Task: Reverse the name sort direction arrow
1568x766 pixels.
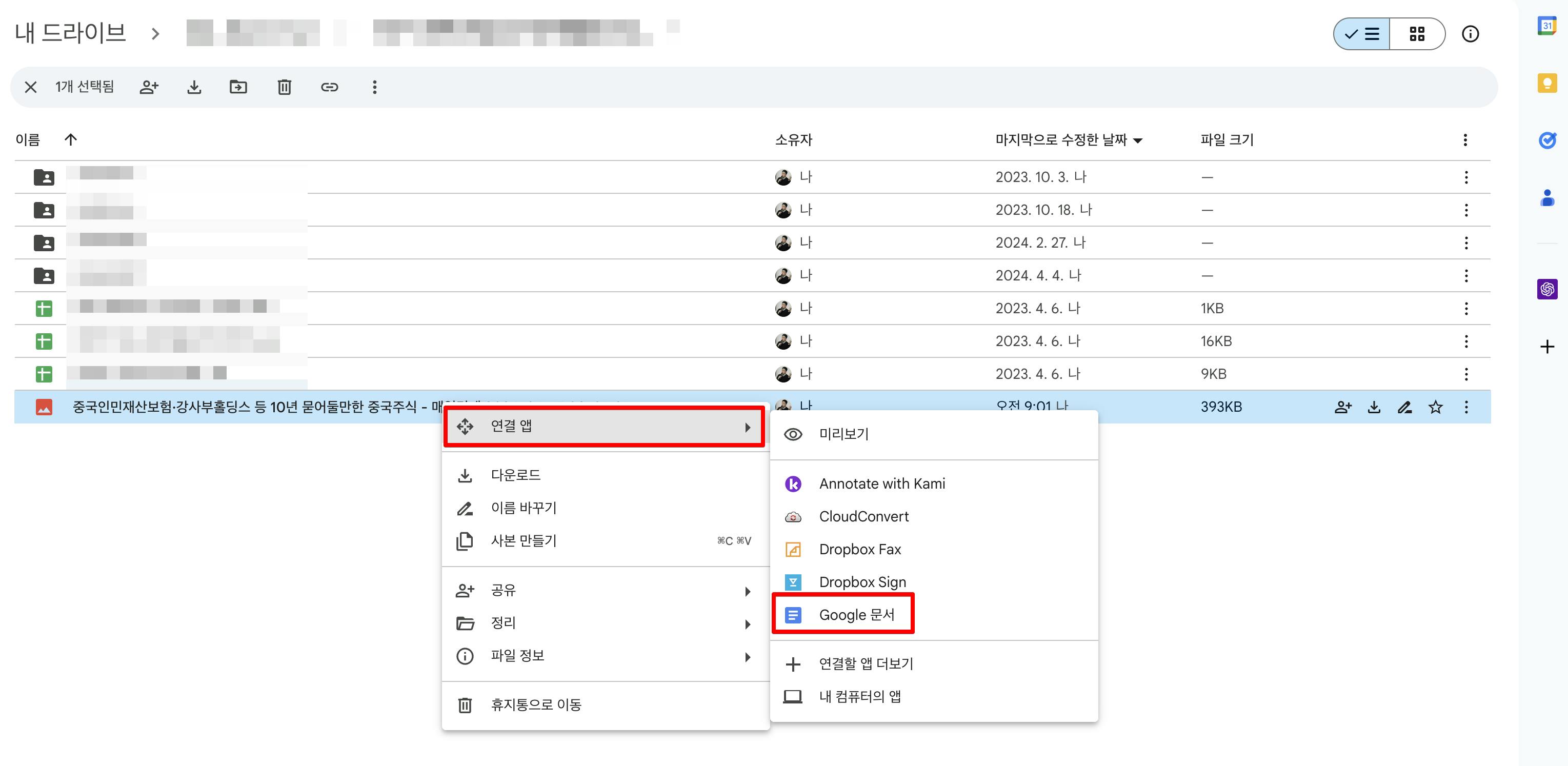Action: (71, 140)
